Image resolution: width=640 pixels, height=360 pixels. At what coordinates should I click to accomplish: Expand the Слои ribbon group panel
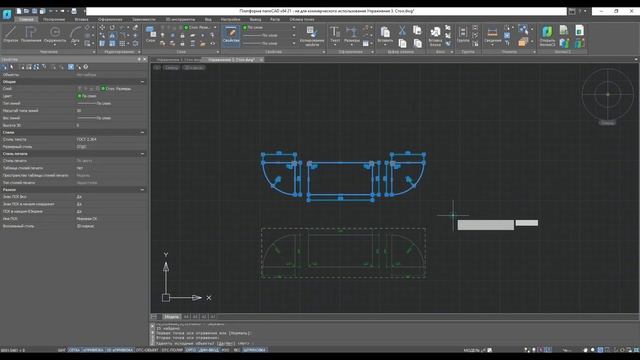pyautogui.click(x=218, y=52)
